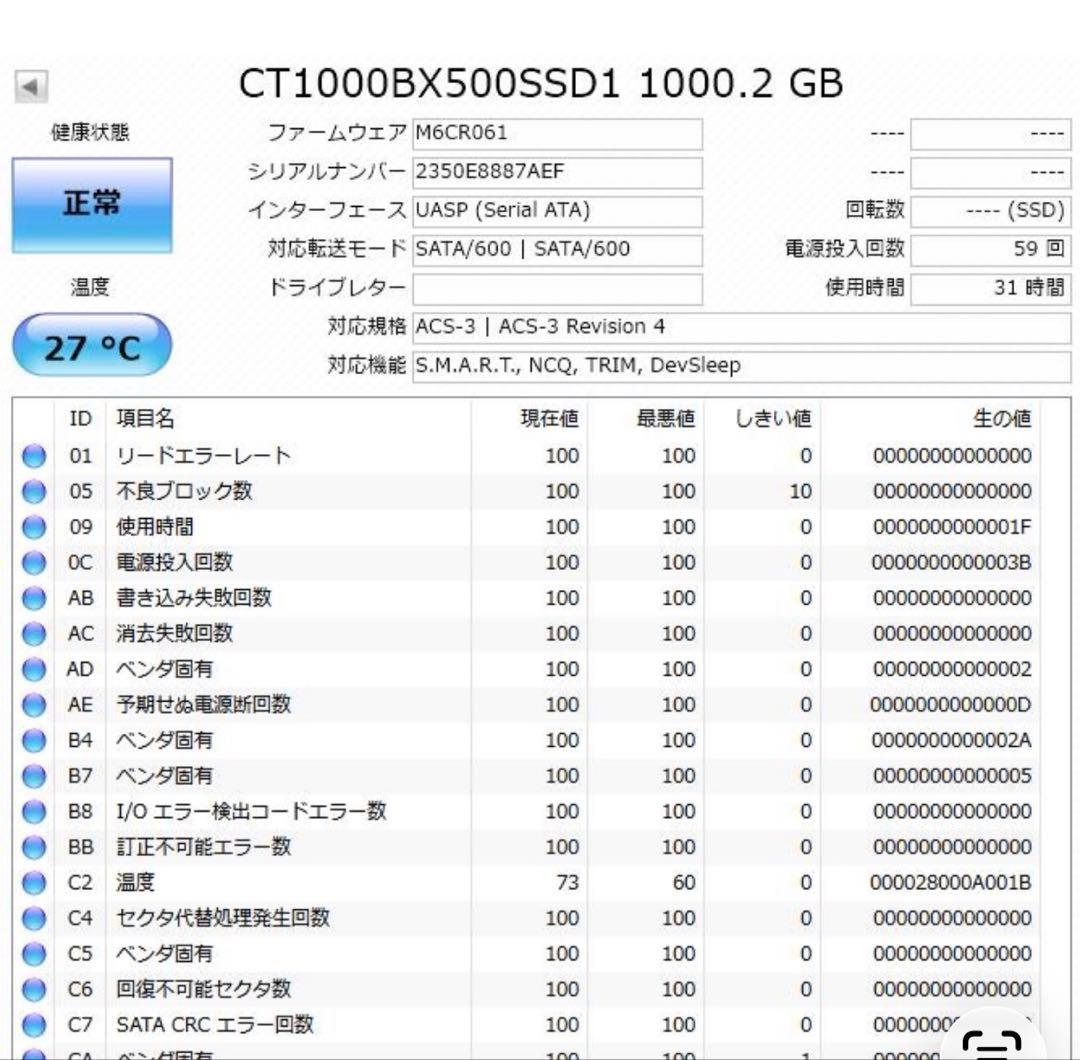Select the 書き込み失敗回数 row name
1080x1060 pixels.
194,598
